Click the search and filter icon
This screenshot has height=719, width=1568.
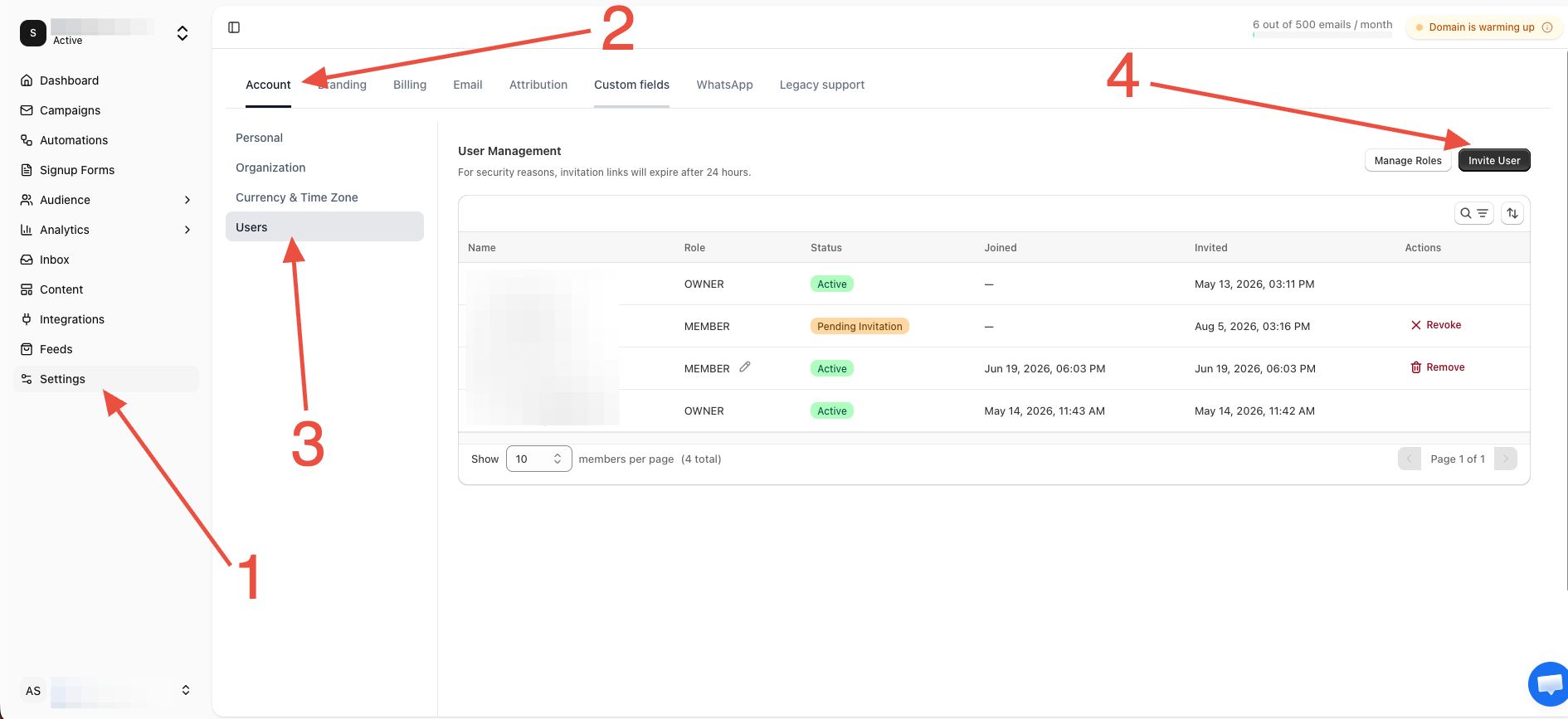[x=1474, y=213]
